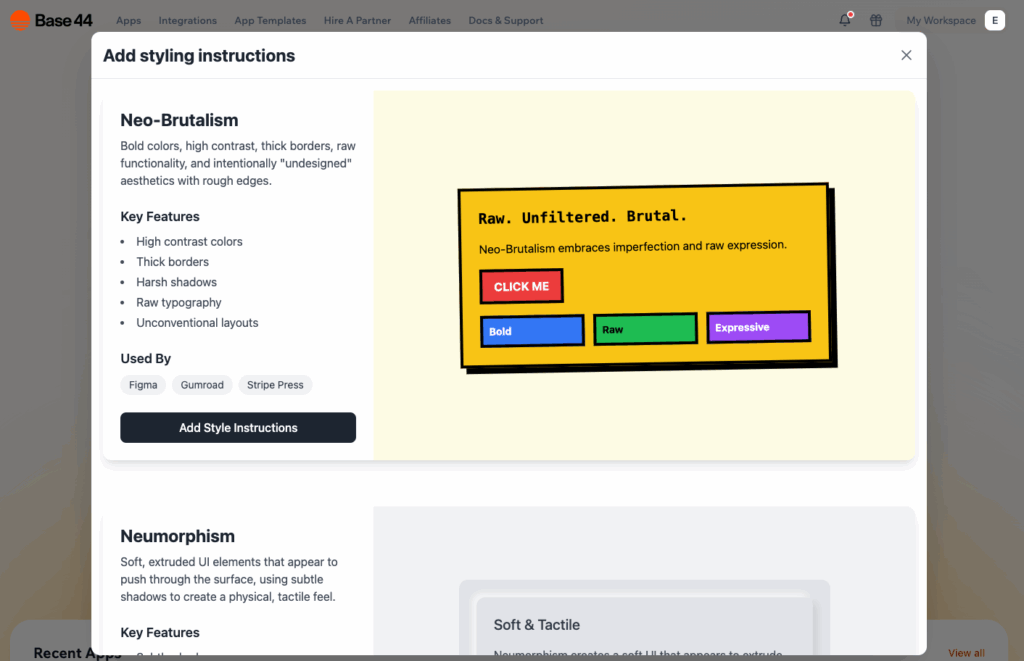This screenshot has height=661, width=1024.
Task: Open the Affiliates link
Action: (x=429, y=20)
